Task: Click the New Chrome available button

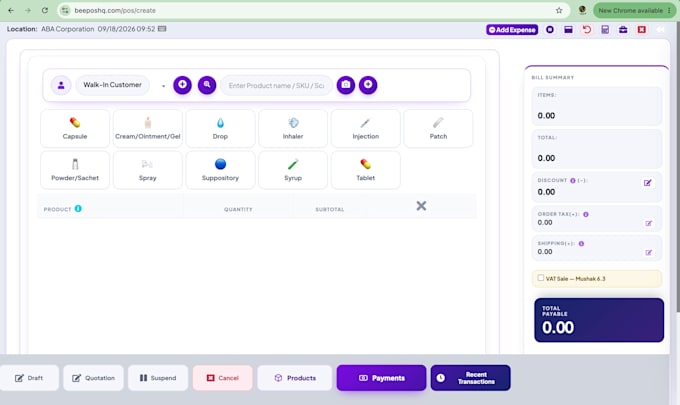Action: 634,10
